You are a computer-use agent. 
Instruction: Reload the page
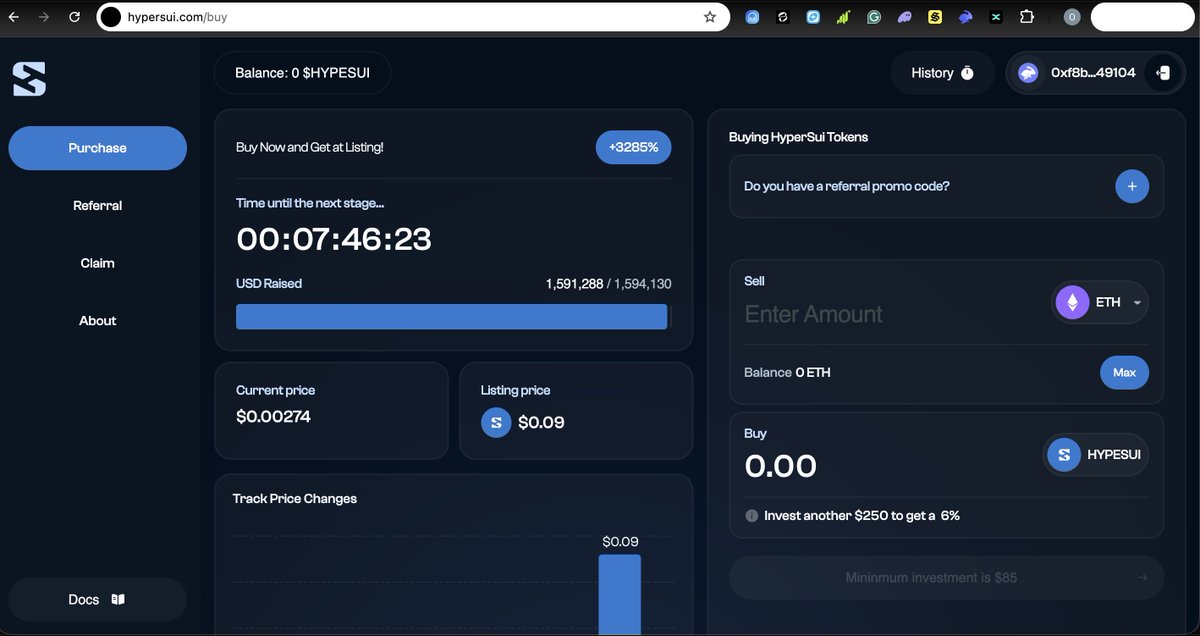pos(74,17)
